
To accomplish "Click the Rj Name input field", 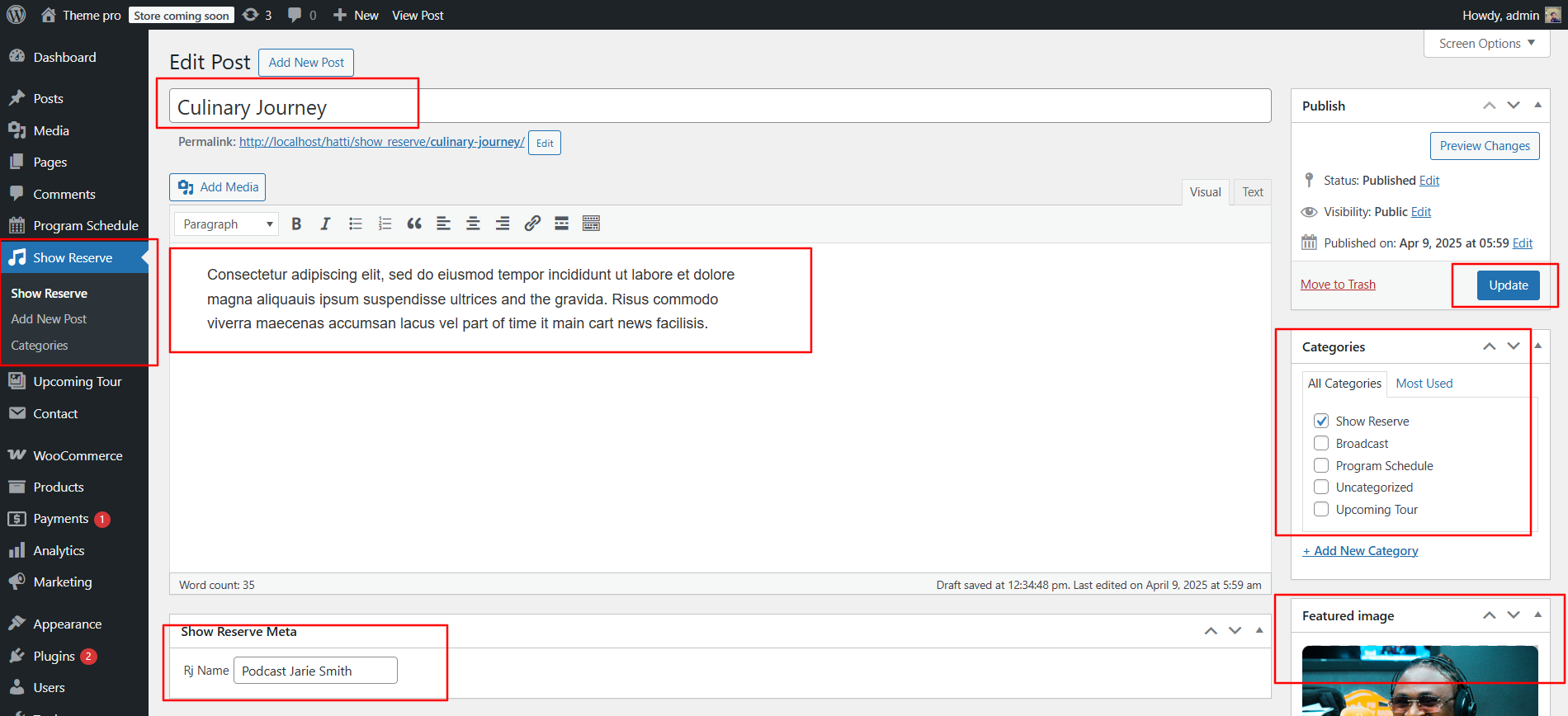I will pyautogui.click(x=315, y=671).
